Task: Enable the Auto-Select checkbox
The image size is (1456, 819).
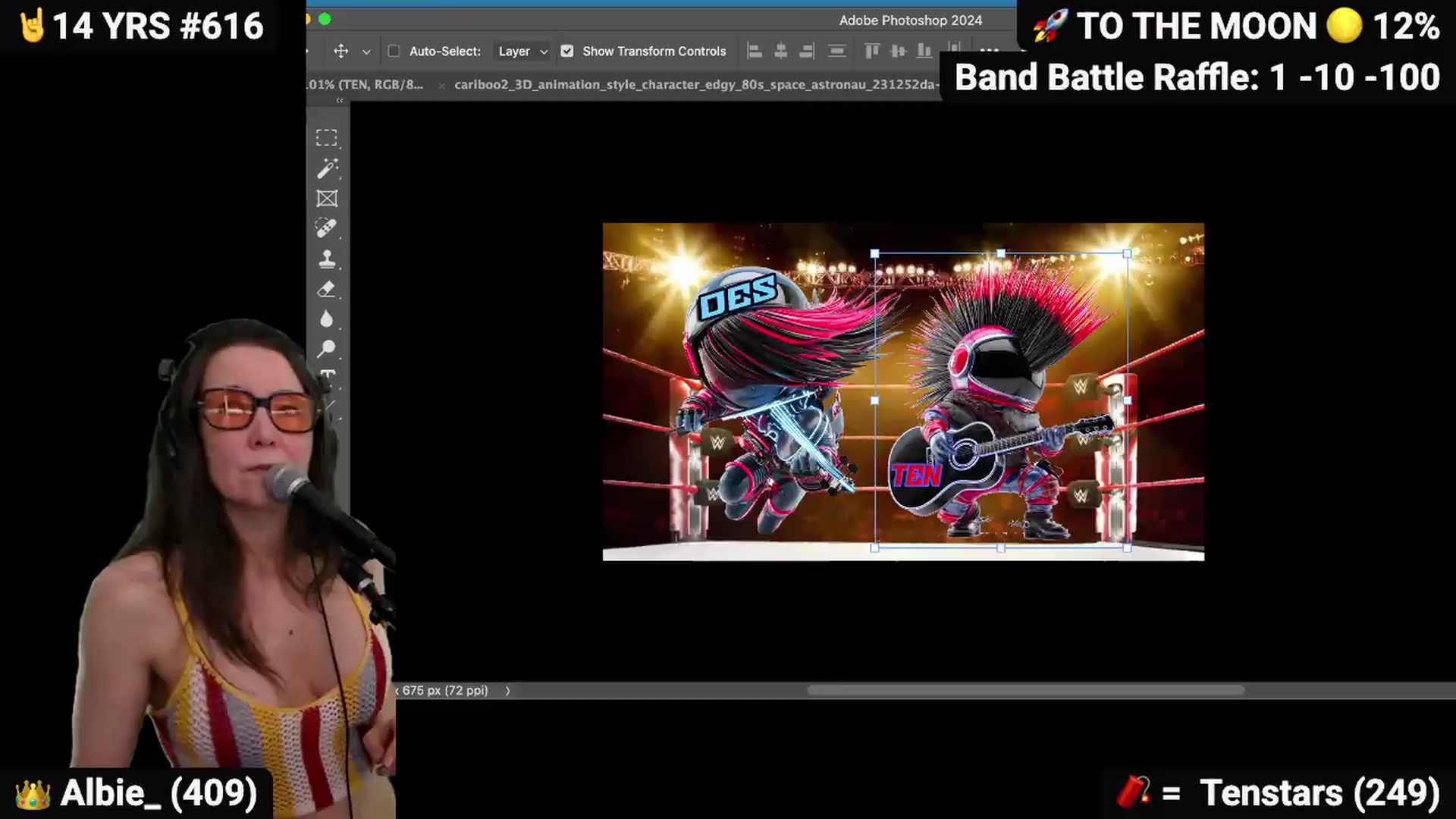Action: click(394, 51)
